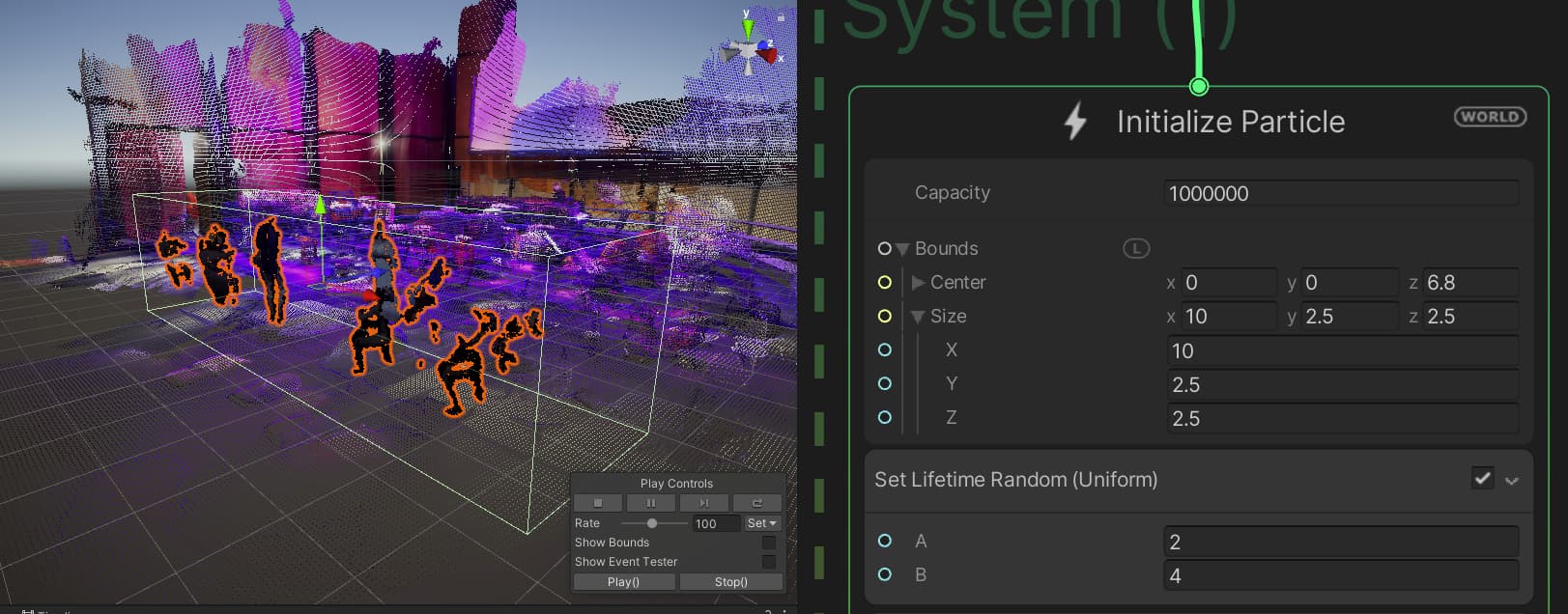Viewport: 1568px width, 614px height.
Task: Pause the VFX with the pause icon
Action: tap(650, 503)
